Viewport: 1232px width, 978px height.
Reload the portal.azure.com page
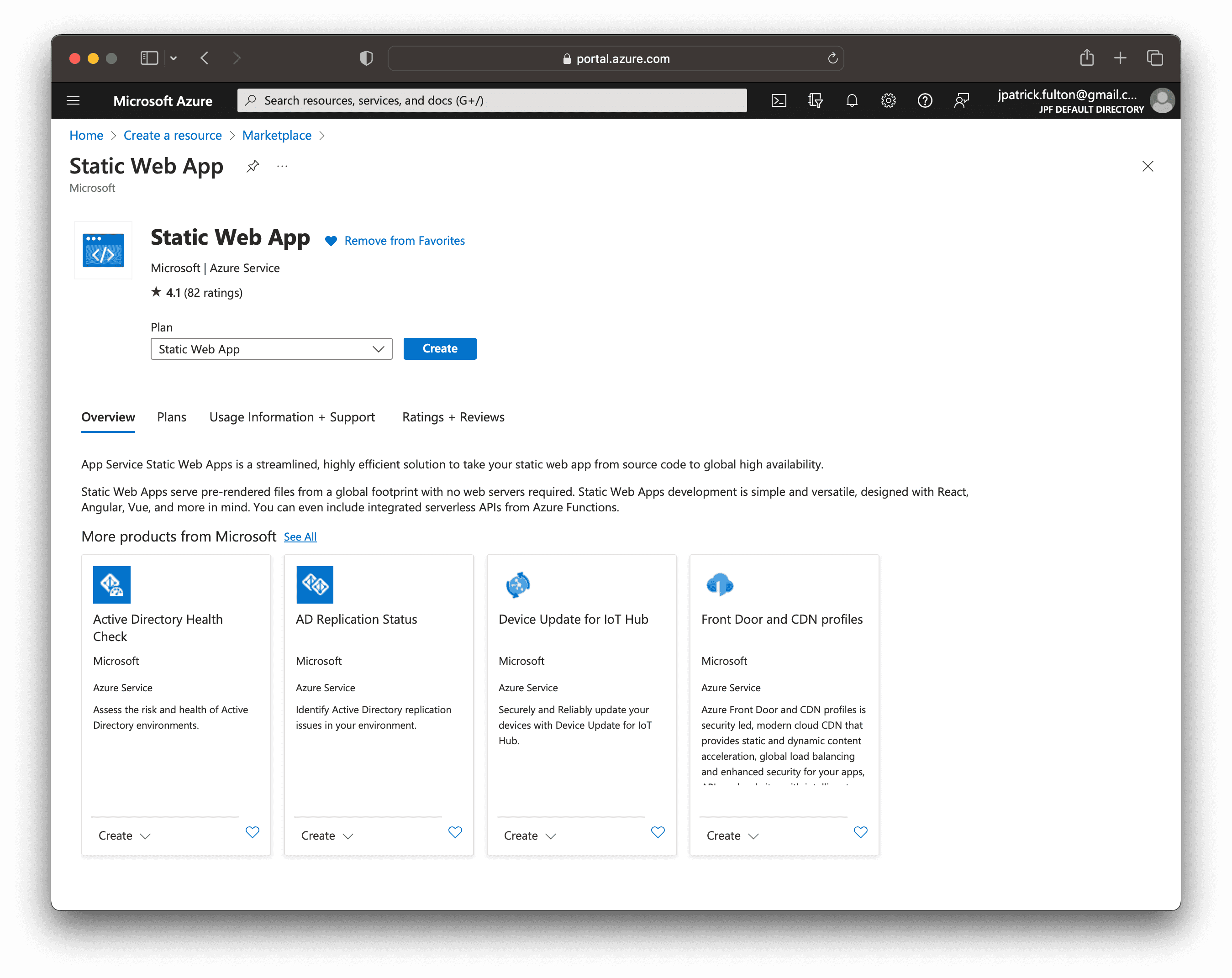832,58
